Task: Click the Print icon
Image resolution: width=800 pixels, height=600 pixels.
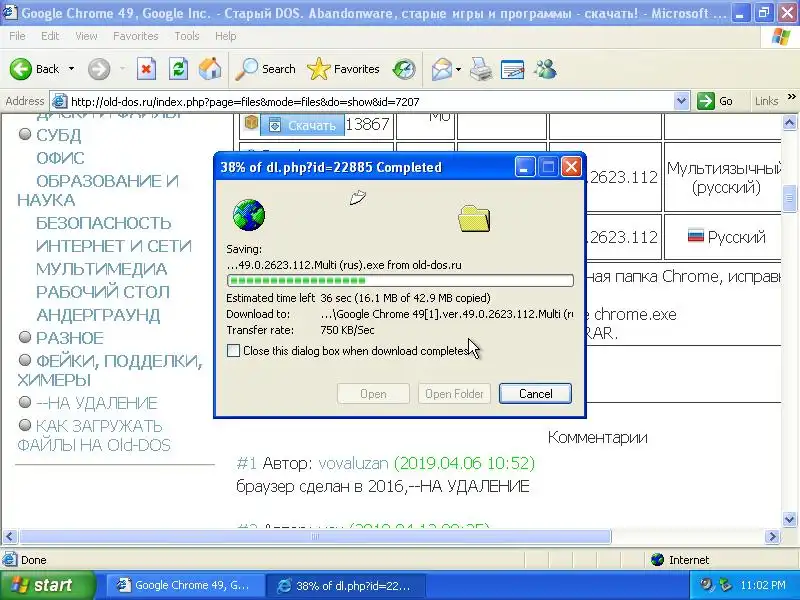Action: pyautogui.click(x=481, y=69)
